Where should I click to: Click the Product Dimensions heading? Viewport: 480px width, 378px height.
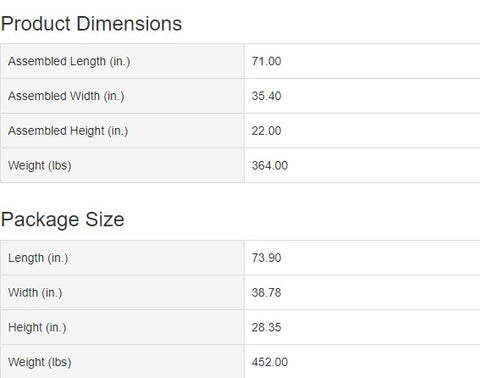91,24
